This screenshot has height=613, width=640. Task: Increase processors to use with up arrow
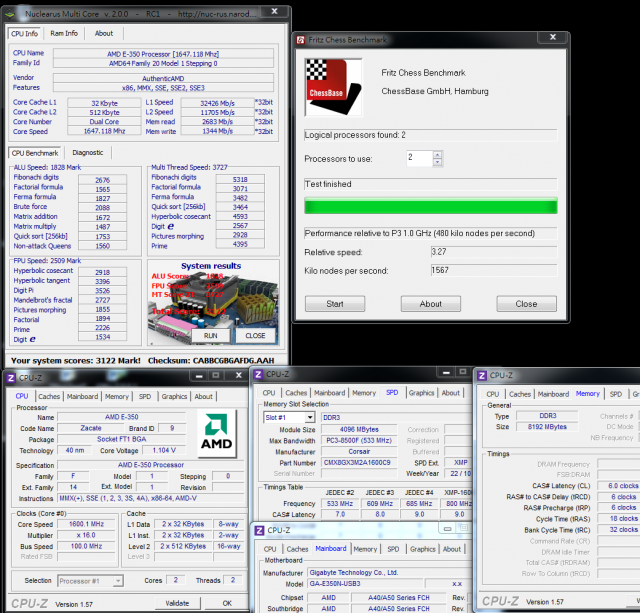(438, 155)
